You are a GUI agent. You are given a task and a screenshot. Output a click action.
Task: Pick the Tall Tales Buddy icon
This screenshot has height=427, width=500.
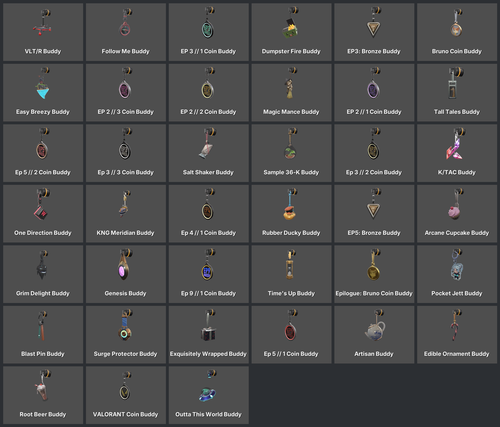click(455, 83)
